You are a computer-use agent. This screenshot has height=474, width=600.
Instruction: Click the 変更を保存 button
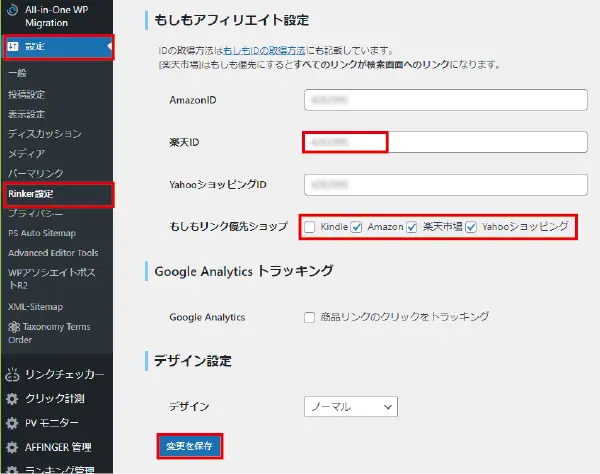(189, 446)
